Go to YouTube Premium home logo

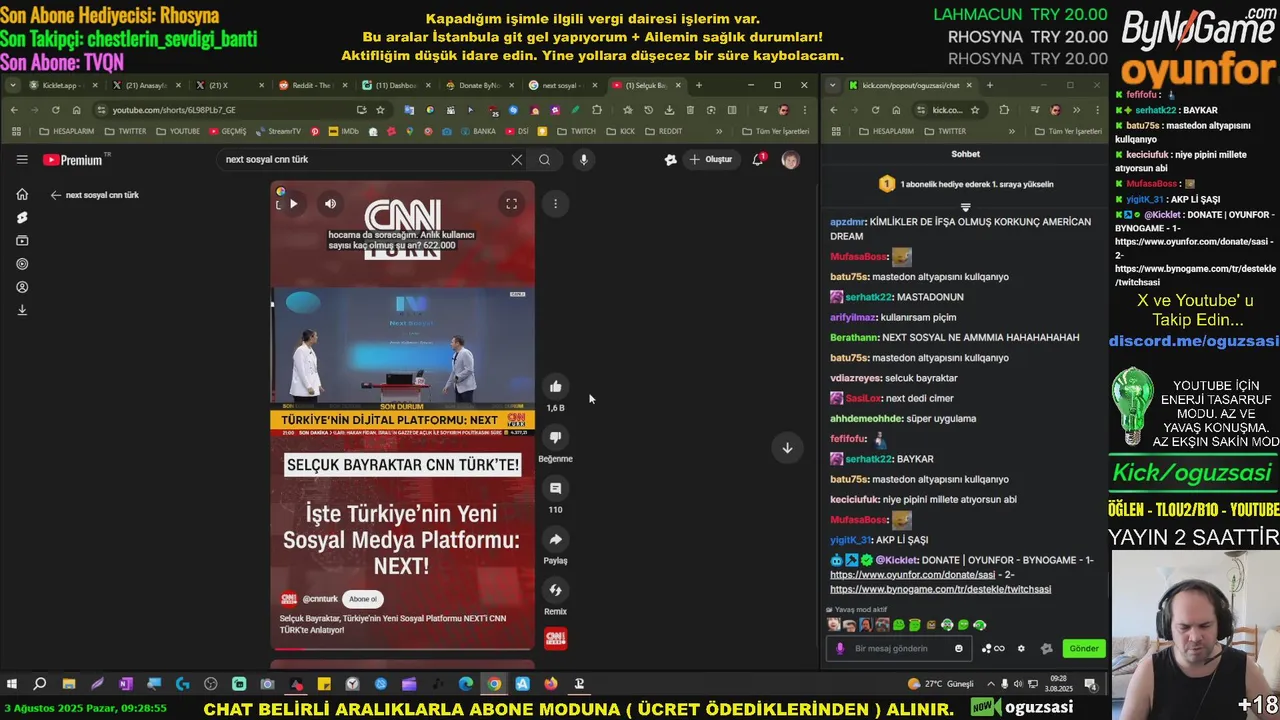click(x=75, y=160)
